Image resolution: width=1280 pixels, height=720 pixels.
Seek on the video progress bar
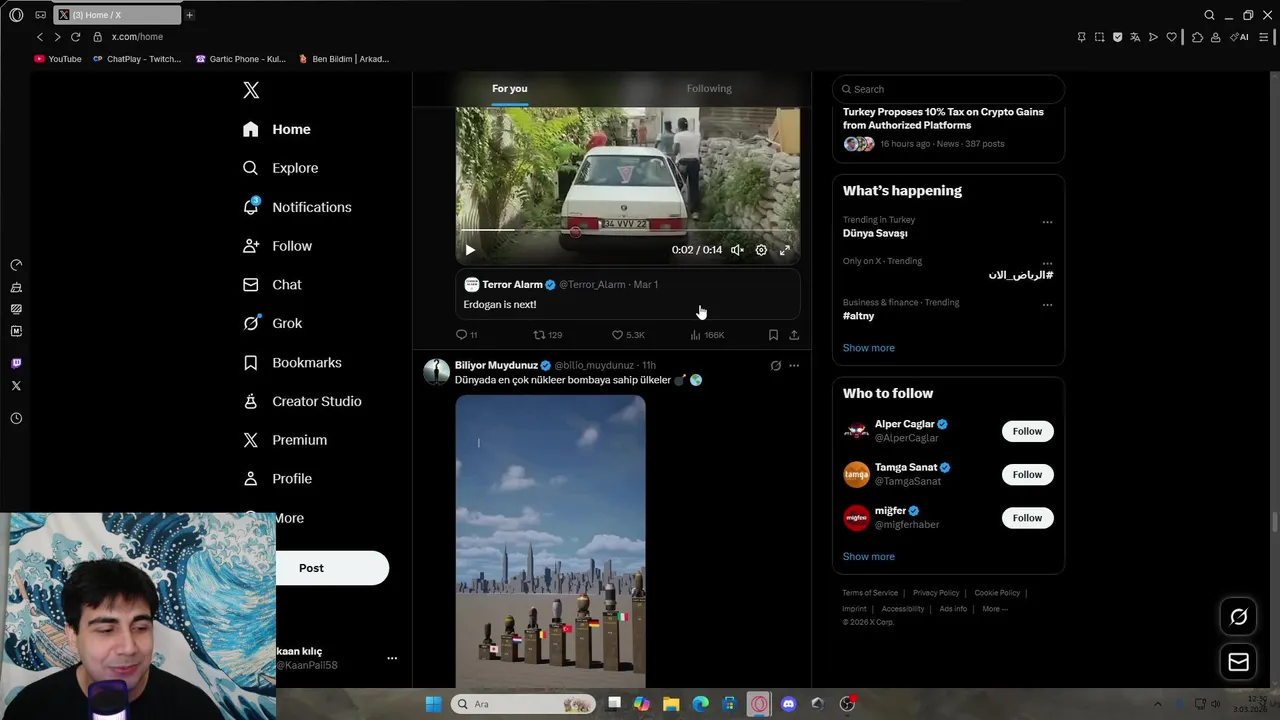point(628,230)
